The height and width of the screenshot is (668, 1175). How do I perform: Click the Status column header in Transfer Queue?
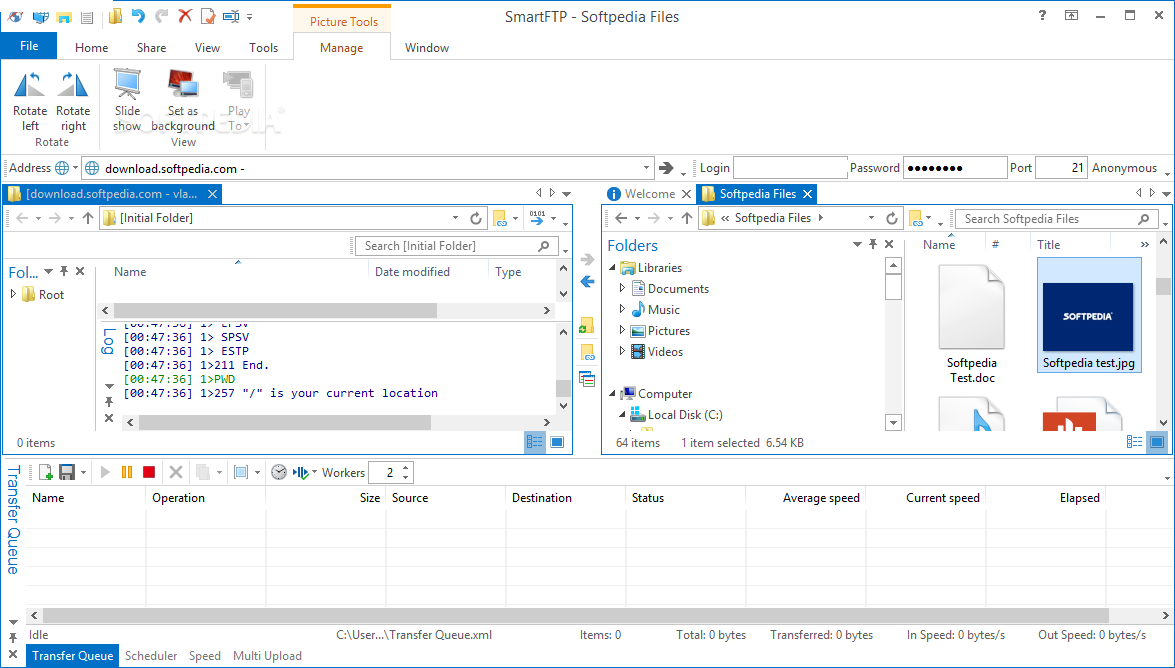pos(685,497)
